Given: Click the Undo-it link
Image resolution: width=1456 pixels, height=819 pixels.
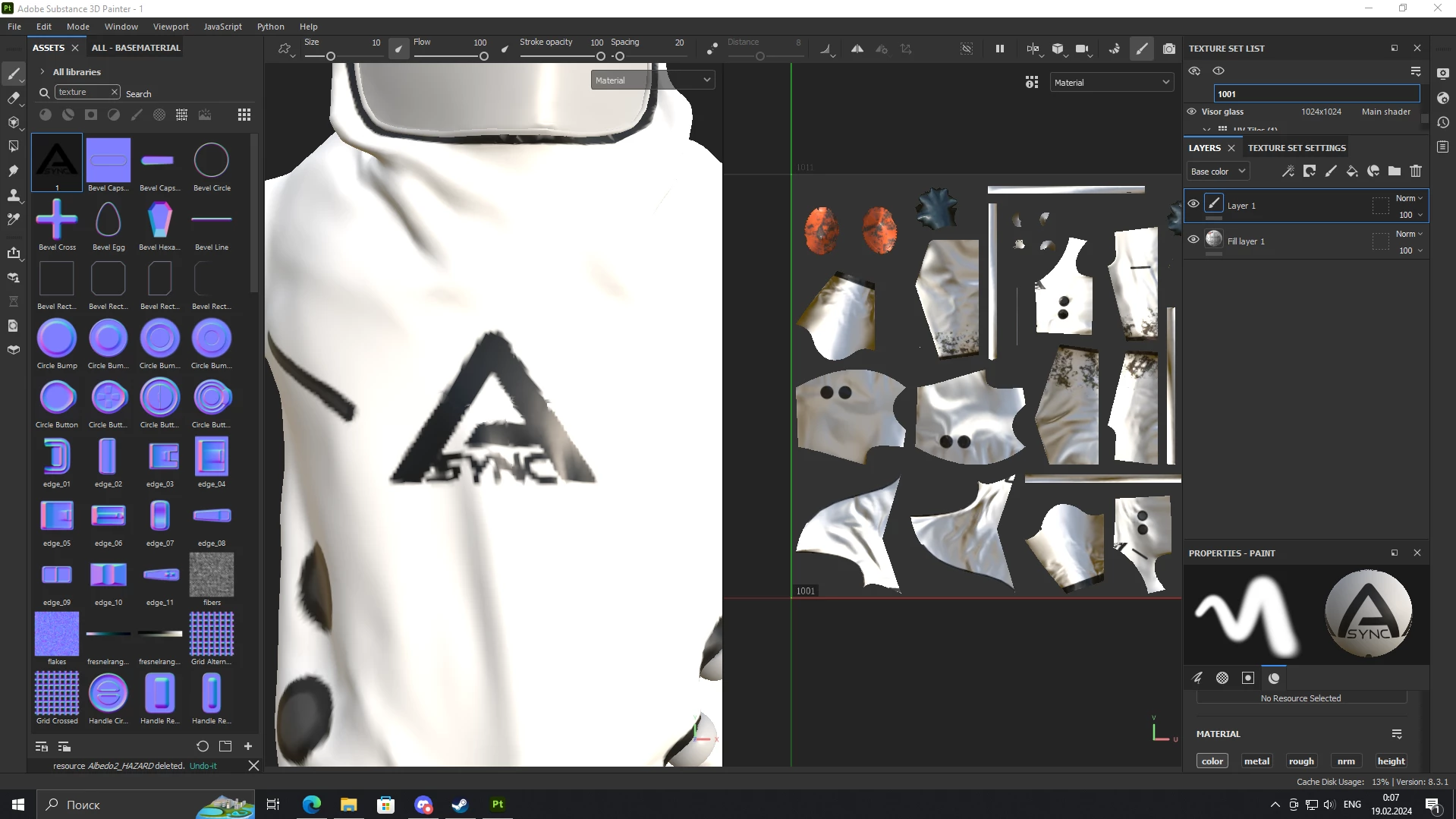Looking at the screenshot, I should (x=203, y=766).
